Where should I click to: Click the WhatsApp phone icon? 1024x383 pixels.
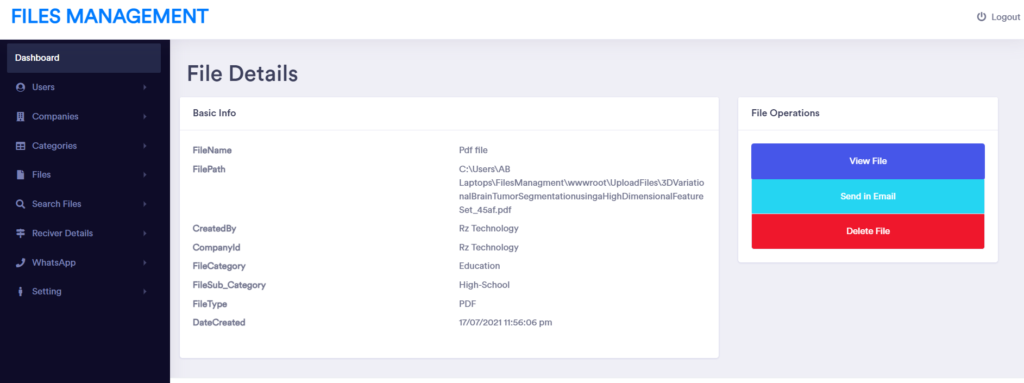click(20, 263)
